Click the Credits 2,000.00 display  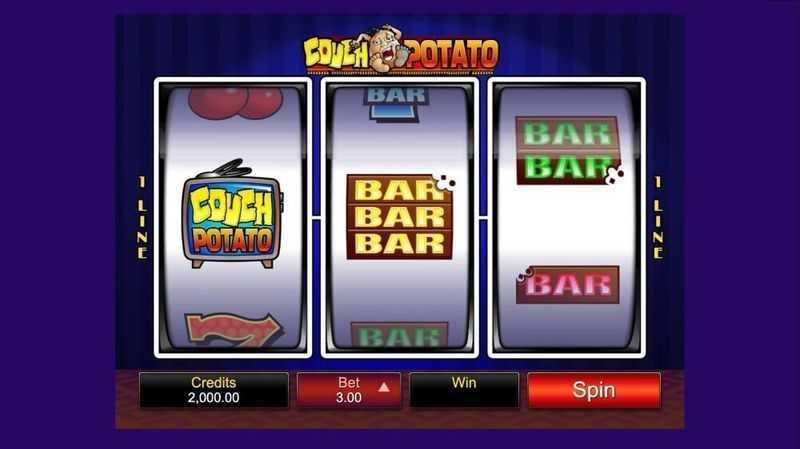pyautogui.click(x=214, y=390)
